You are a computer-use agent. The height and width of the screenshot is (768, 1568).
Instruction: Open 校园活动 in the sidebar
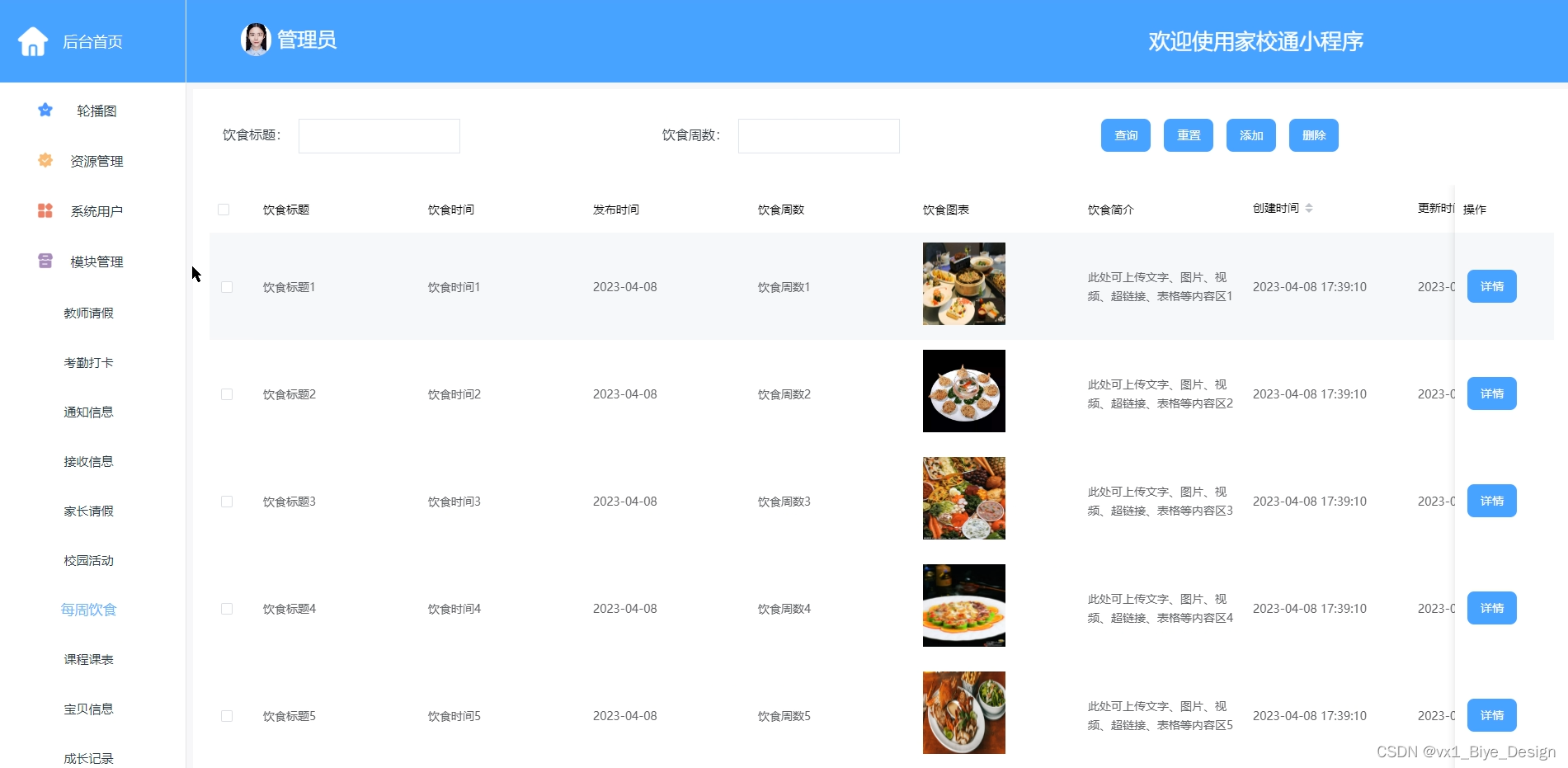(x=89, y=560)
